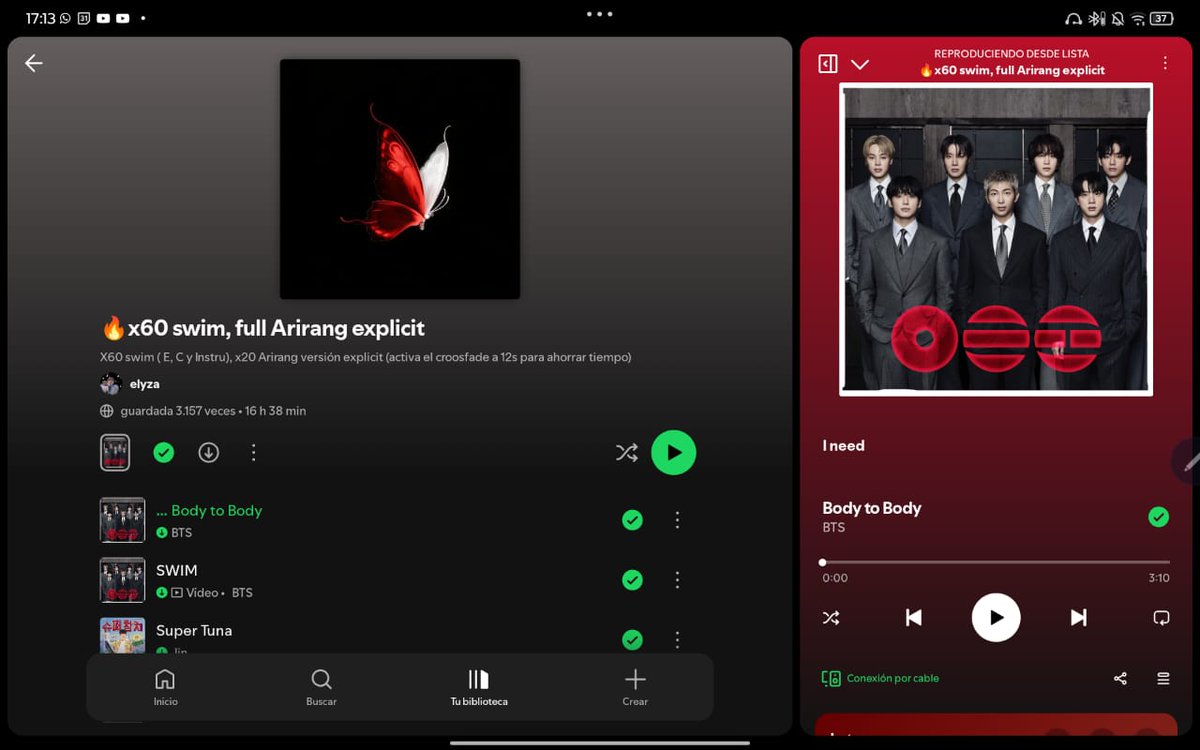Open the split-screen three-dot handle at top

coord(600,14)
